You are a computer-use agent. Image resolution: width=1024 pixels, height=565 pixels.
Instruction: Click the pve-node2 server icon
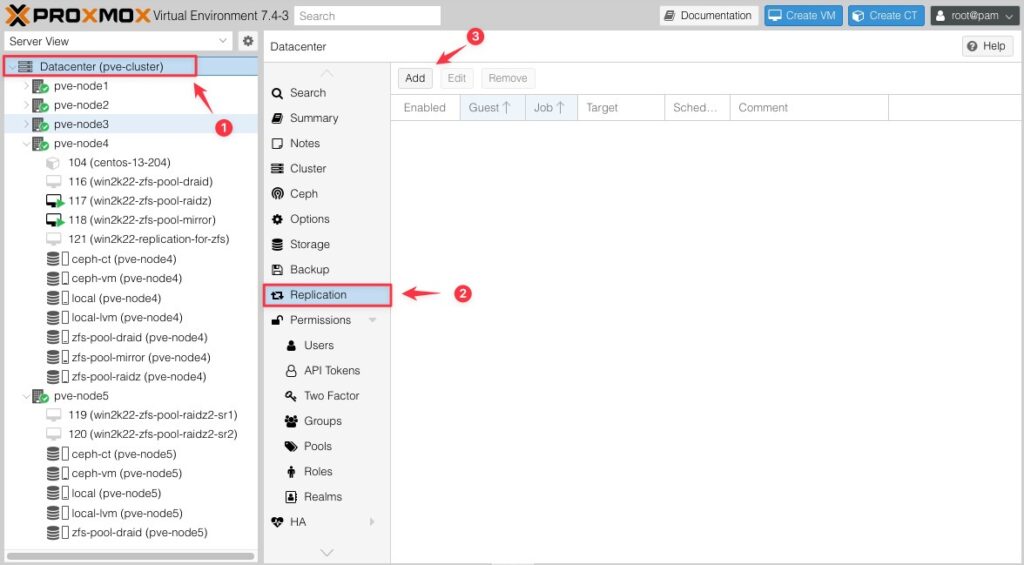click(x=40, y=105)
